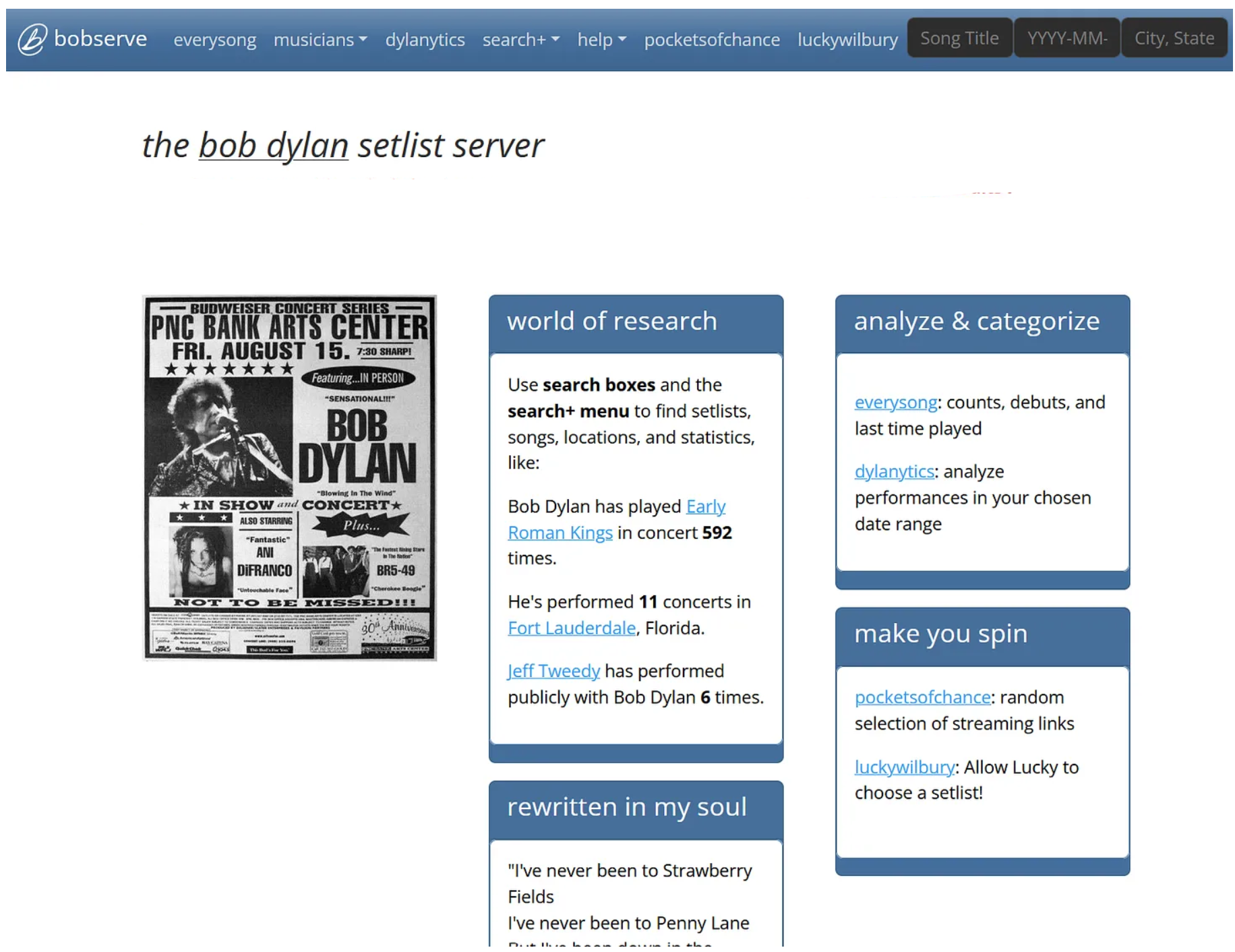Click everysong link in analyze panel

[x=895, y=403]
